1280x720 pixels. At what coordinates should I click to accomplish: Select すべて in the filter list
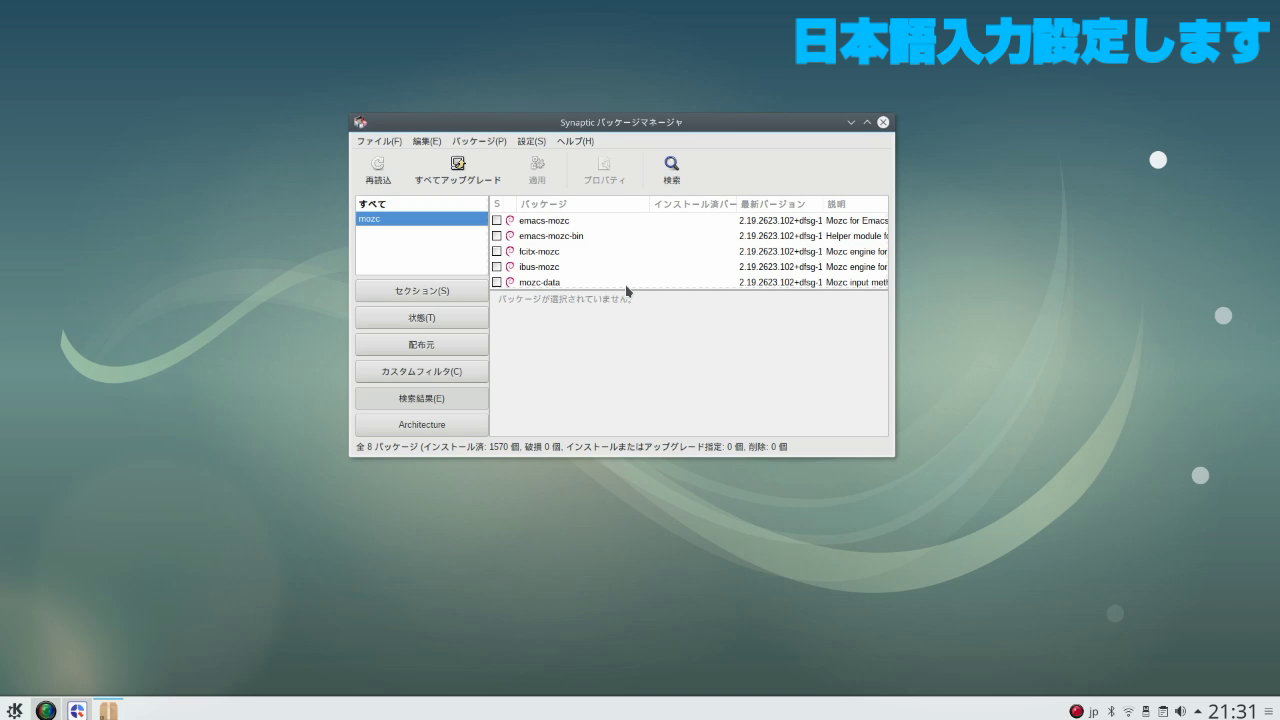(x=422, y=204)
